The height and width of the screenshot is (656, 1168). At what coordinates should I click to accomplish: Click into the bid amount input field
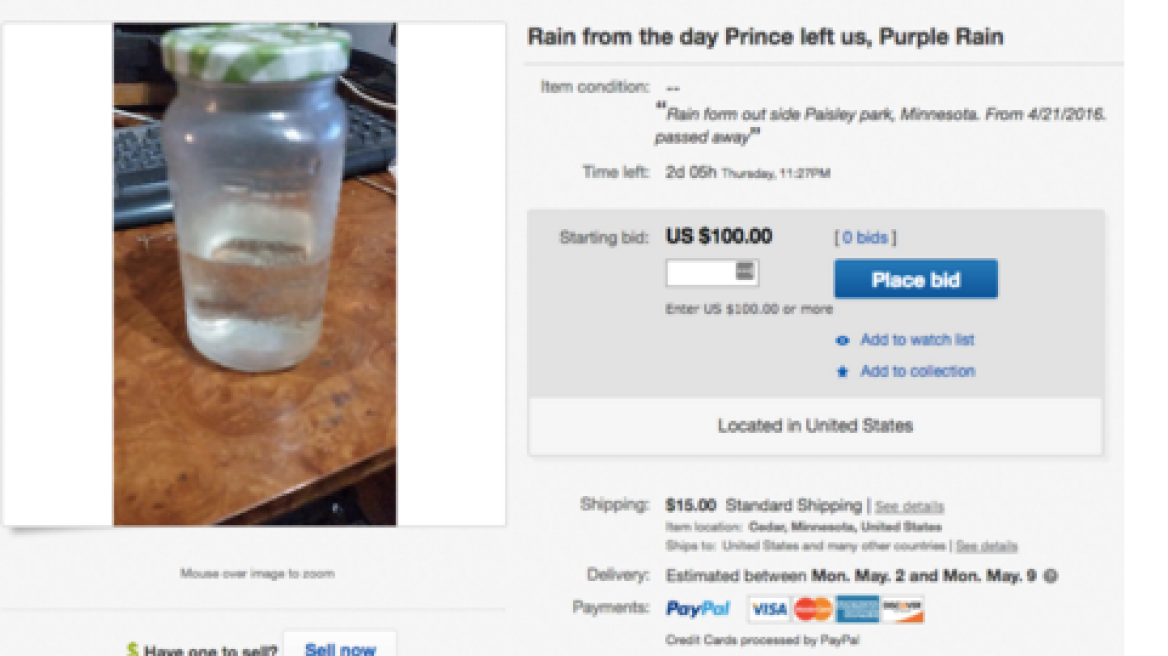point(700,272)
